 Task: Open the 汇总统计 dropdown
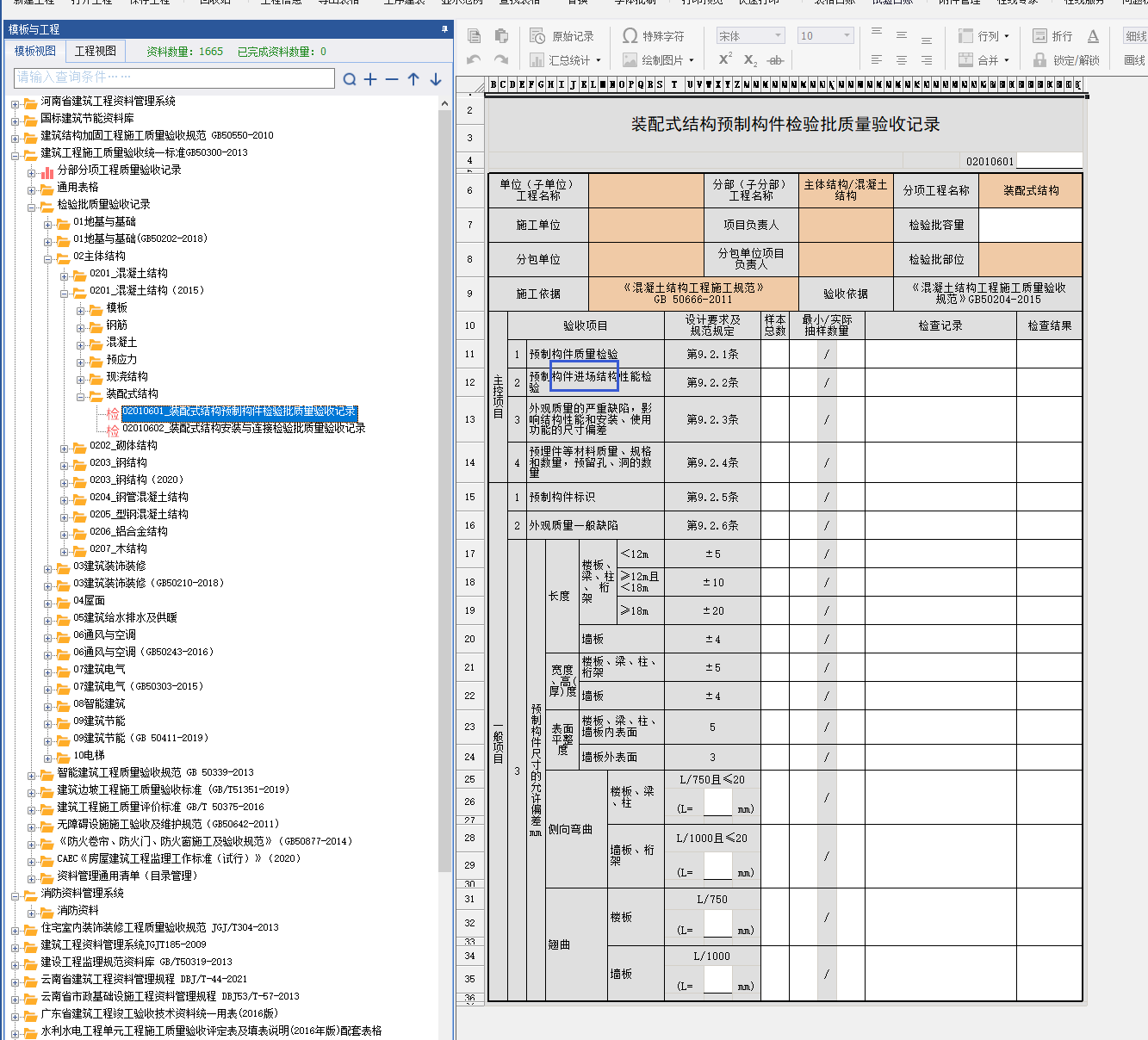click(x=565, y=60)
